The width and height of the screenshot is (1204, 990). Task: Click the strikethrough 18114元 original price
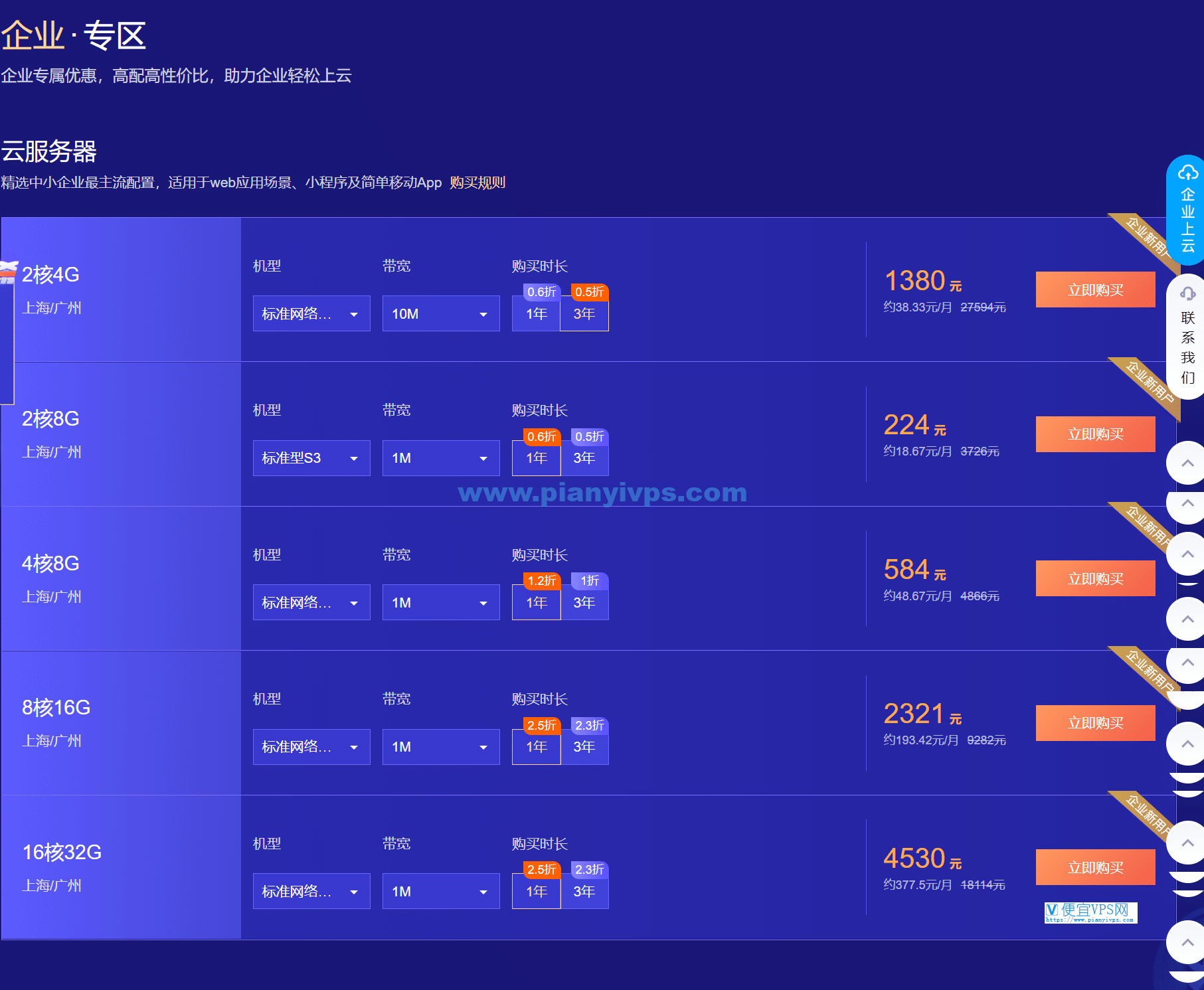click(983, 885)
